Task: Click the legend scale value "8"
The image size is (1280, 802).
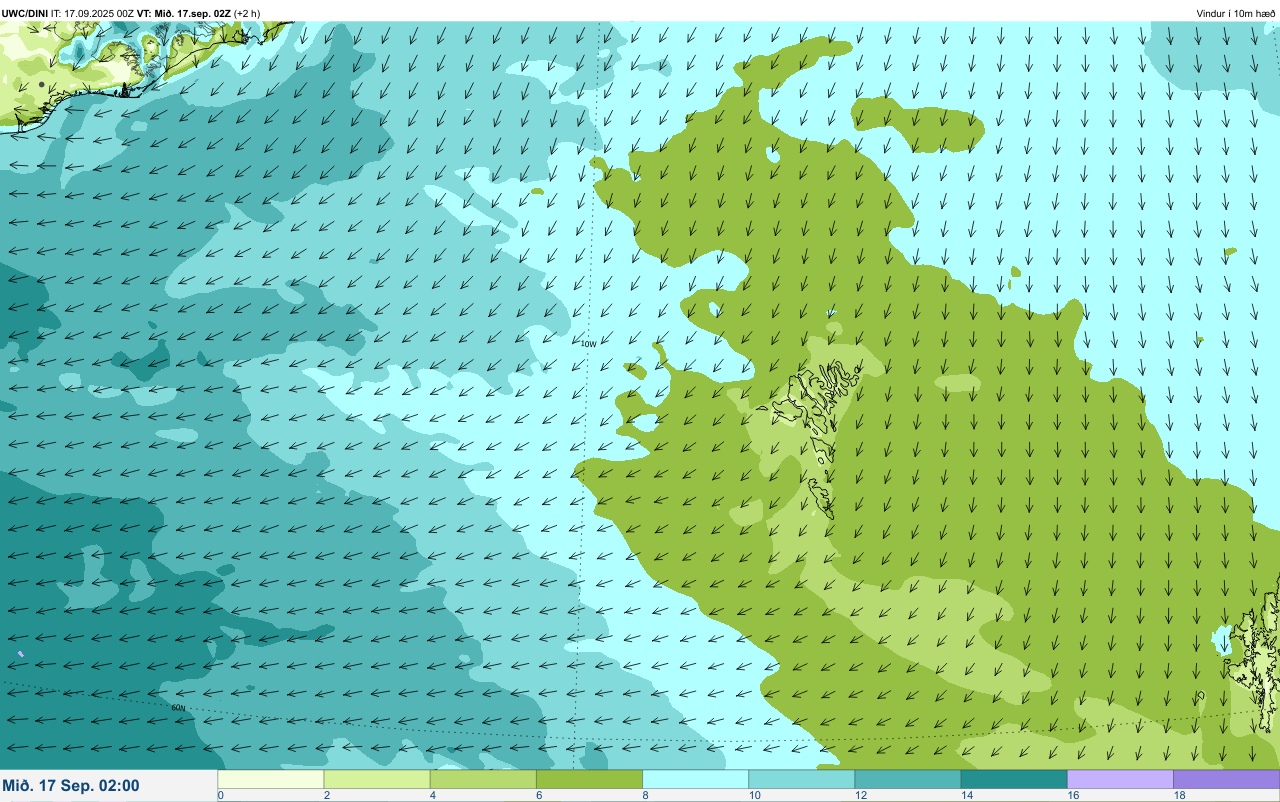Action: 645,795
